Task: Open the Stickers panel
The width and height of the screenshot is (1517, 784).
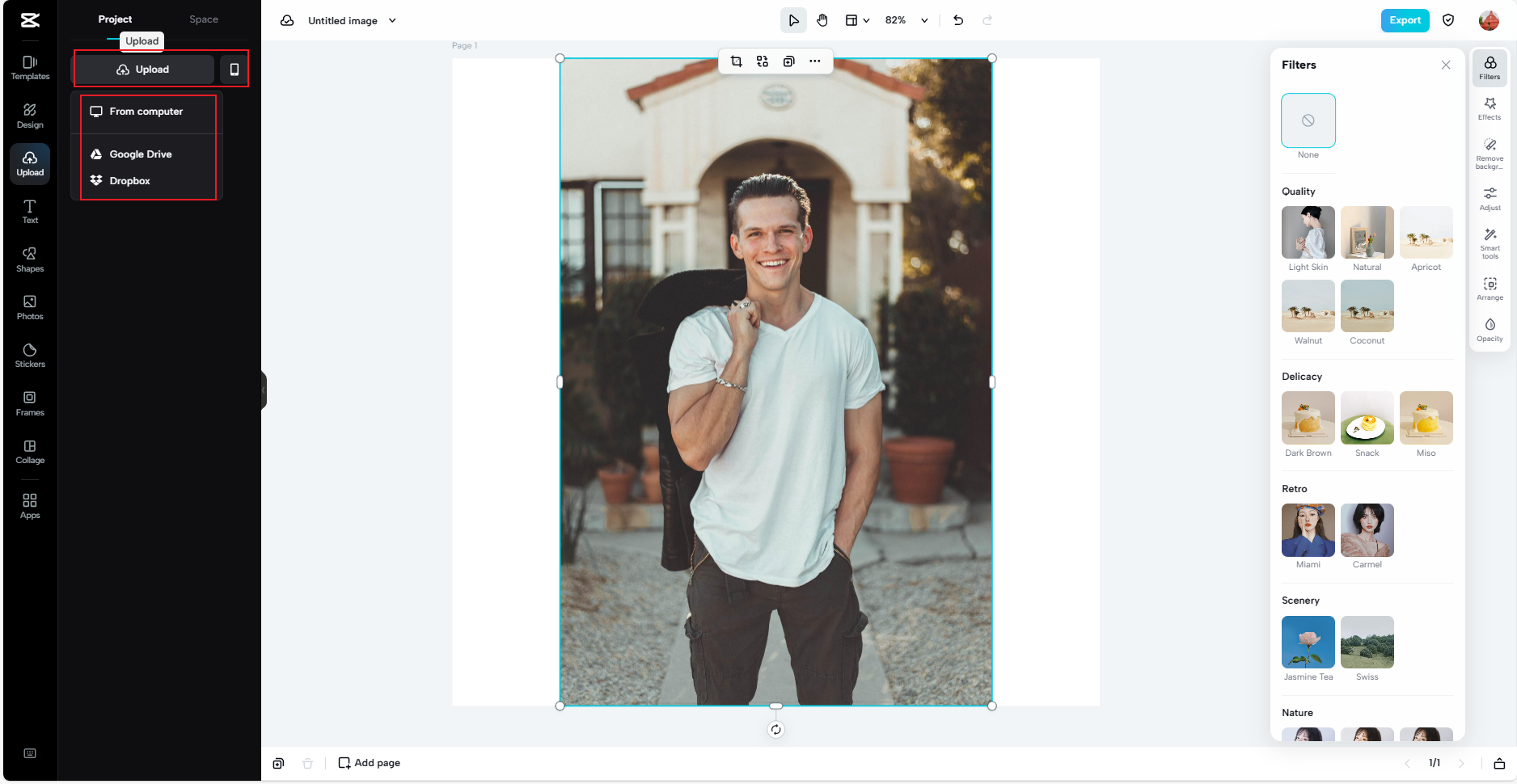Action: pyautogui.click(x=29, y=354)
